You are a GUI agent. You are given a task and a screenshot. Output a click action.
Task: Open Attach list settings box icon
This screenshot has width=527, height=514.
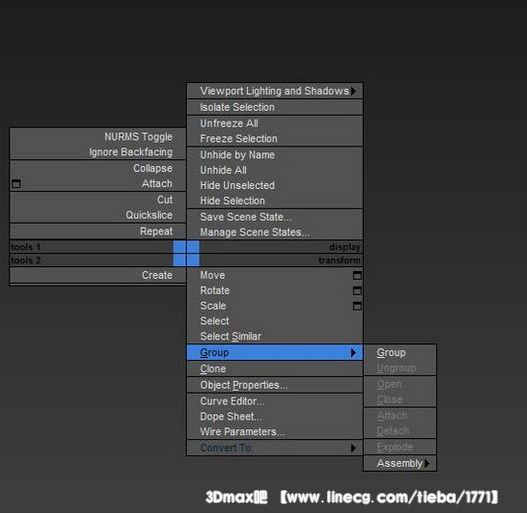[x=16, y=184]
